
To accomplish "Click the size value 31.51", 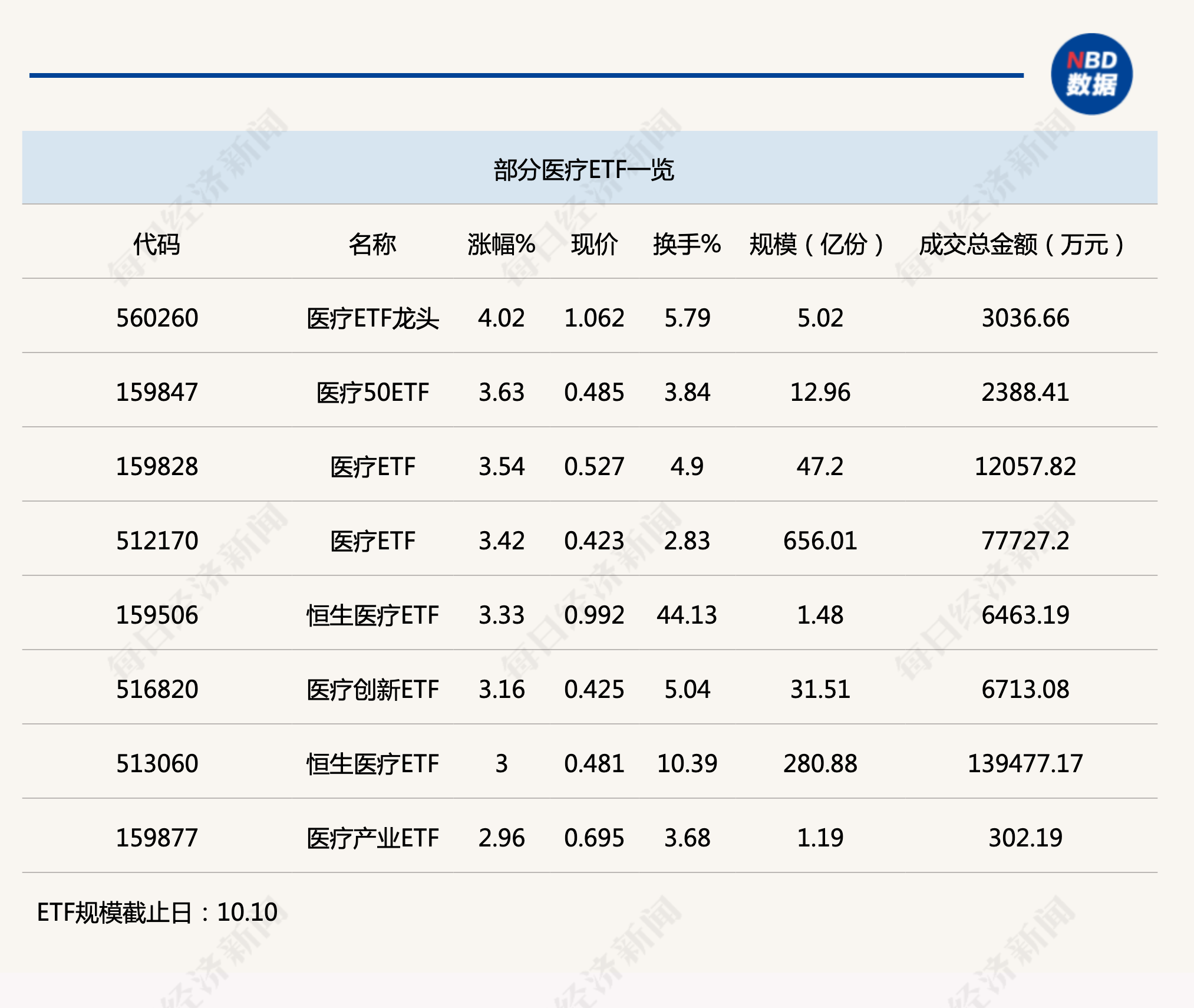I will (820, 690).
